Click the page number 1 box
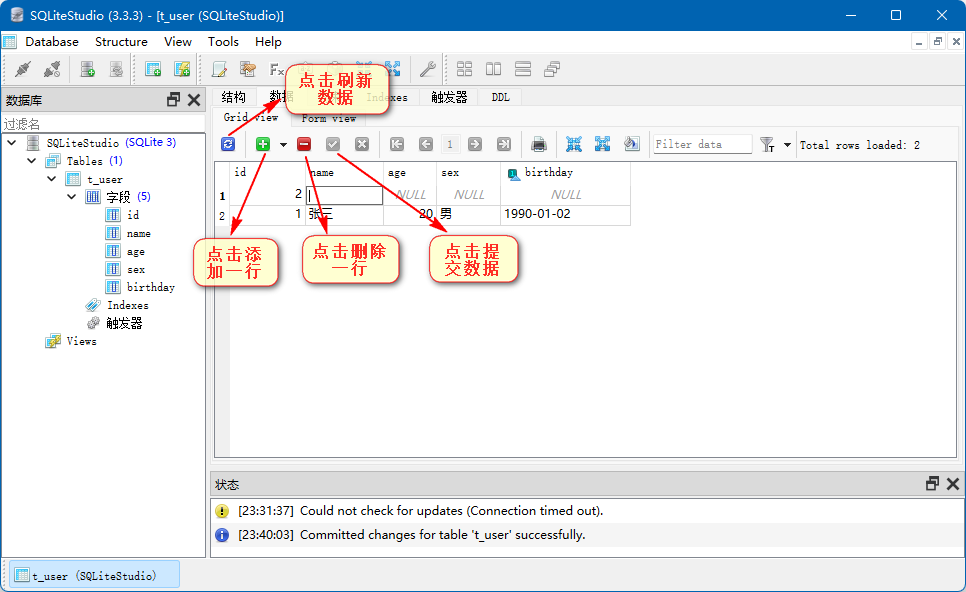Viewport: 966px width, 592px height. [450, 144]
